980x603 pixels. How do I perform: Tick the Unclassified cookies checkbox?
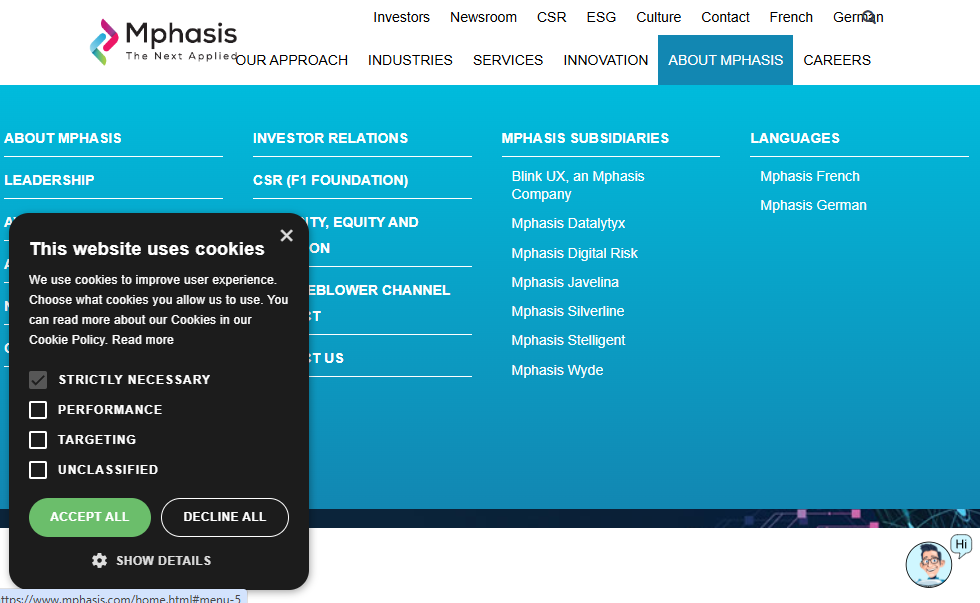[x=38, y=470]
